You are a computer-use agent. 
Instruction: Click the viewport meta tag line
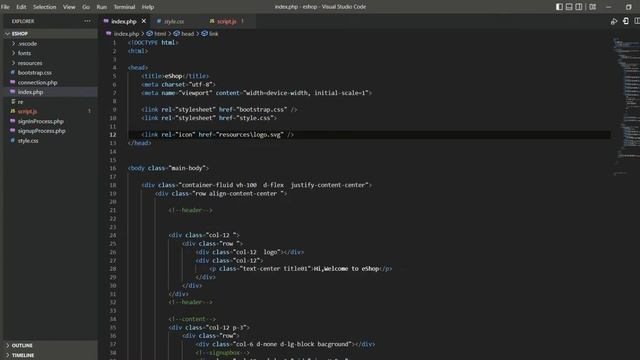(257, 93)
